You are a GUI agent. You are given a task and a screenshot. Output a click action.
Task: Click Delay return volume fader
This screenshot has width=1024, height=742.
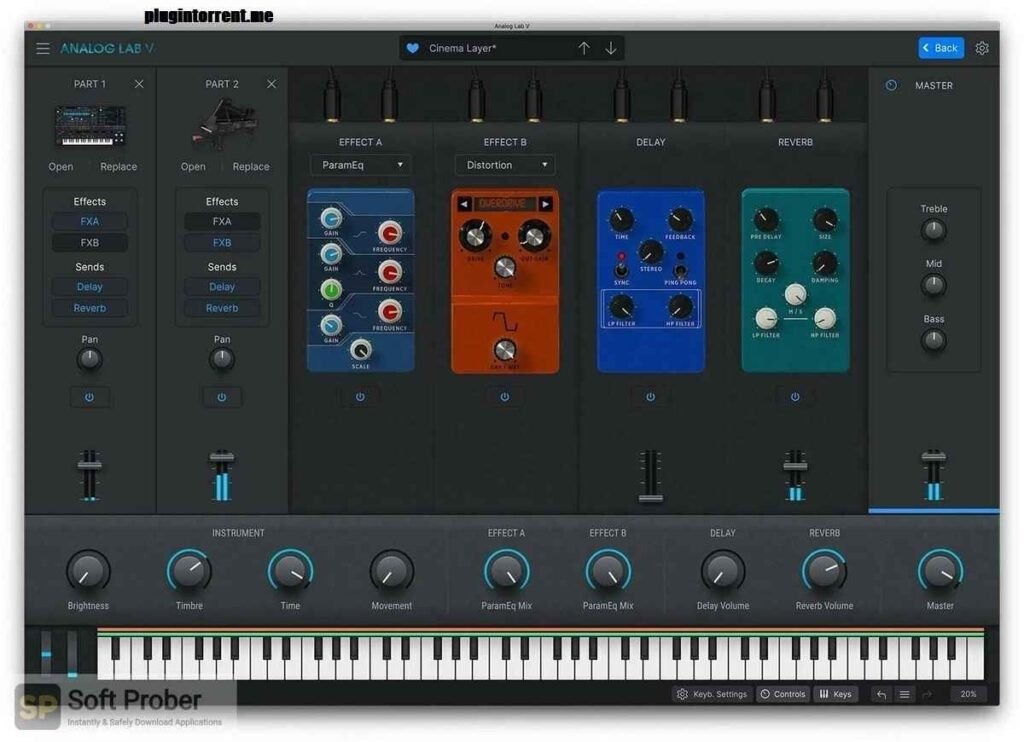point(650,498)
